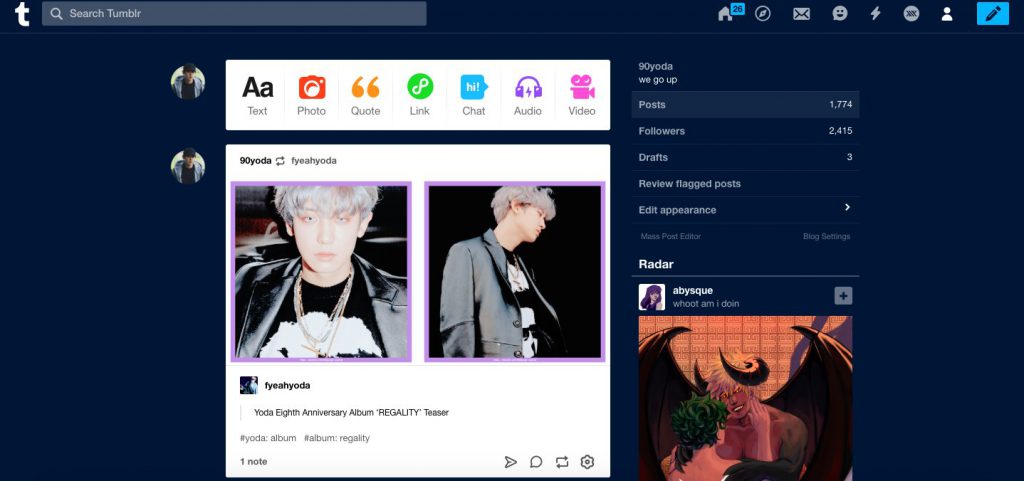Click the abysque avatar in Radar
Viewport: 1024px width, 481px height.
click(x=652, y=297)
